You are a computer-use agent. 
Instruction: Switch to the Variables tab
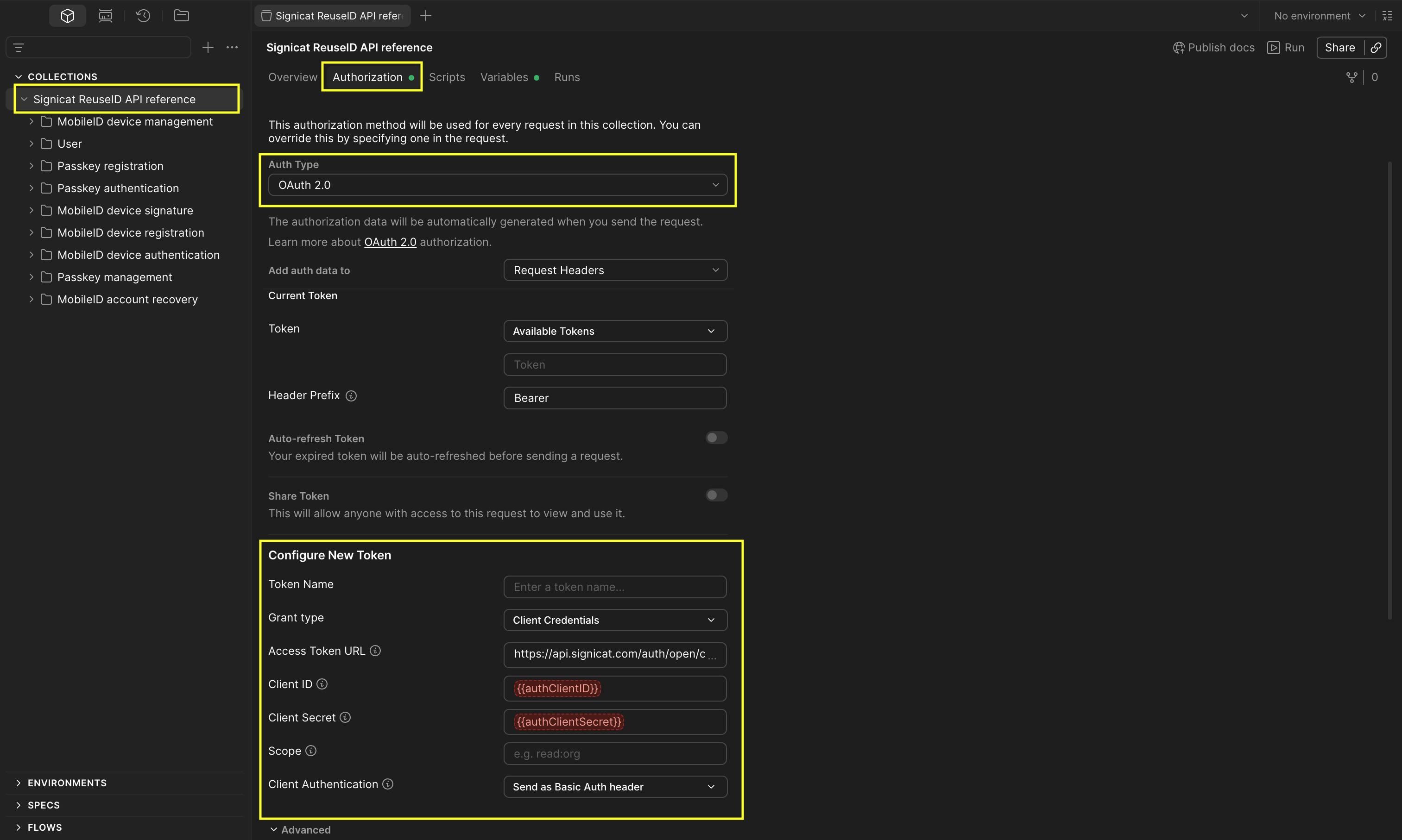pyautogui.click(x=510, y=77)
